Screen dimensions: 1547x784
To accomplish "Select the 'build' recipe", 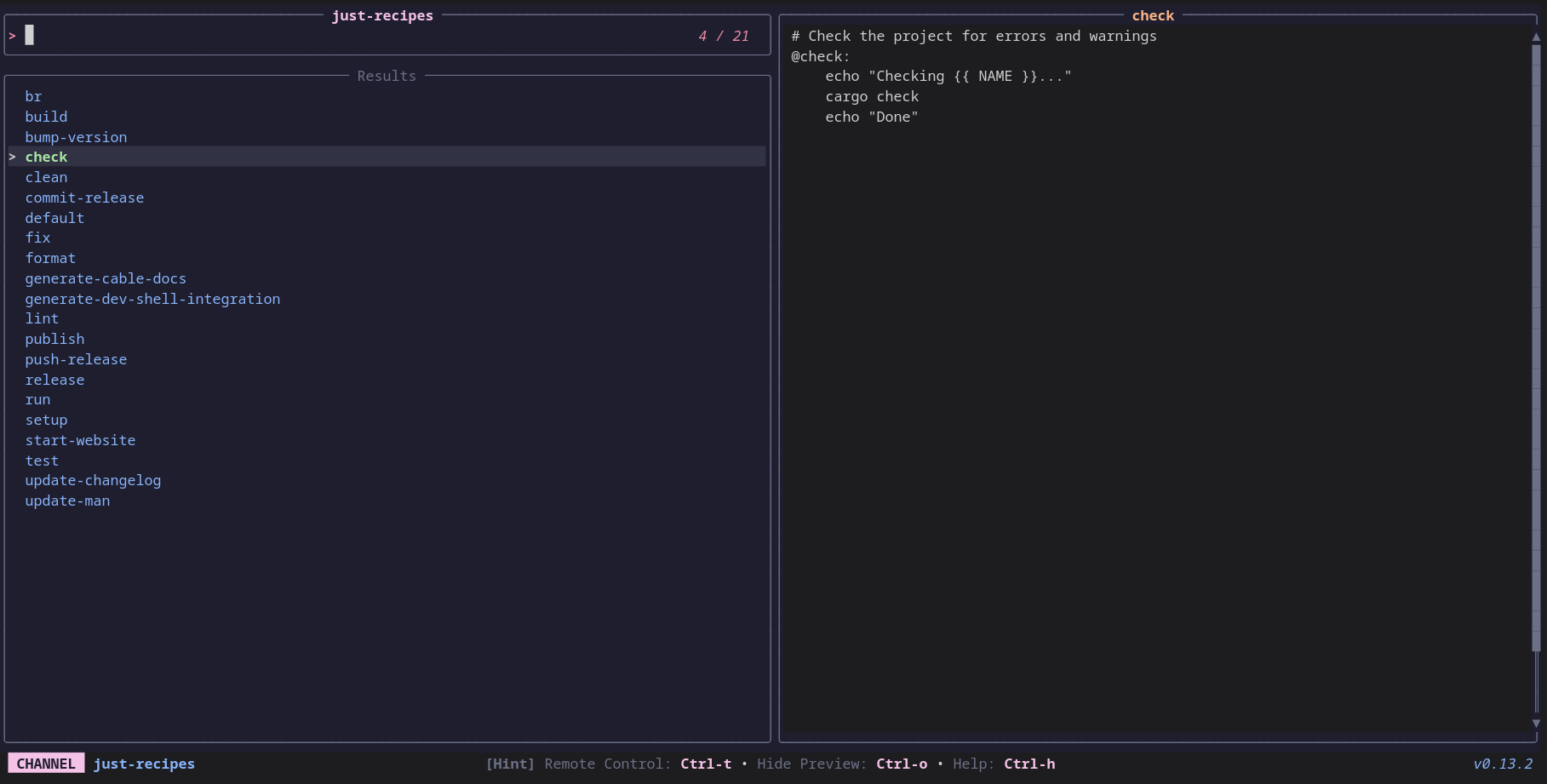I will 46,117.
